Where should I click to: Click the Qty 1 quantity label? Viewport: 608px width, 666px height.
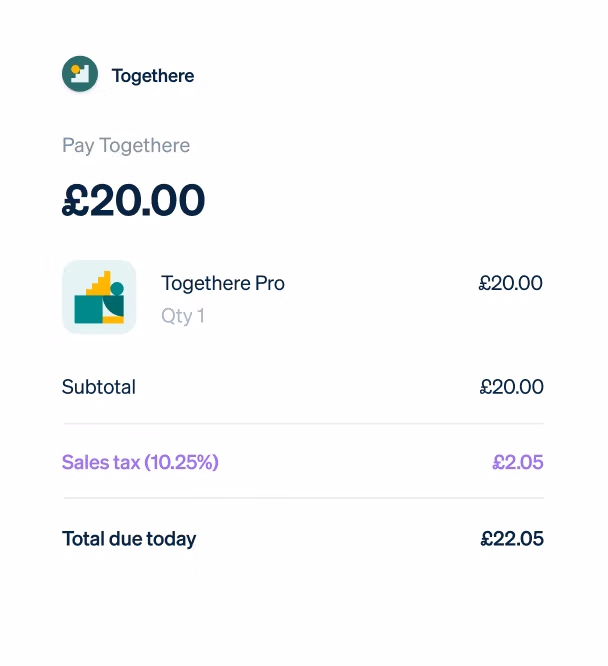(183, 316)
